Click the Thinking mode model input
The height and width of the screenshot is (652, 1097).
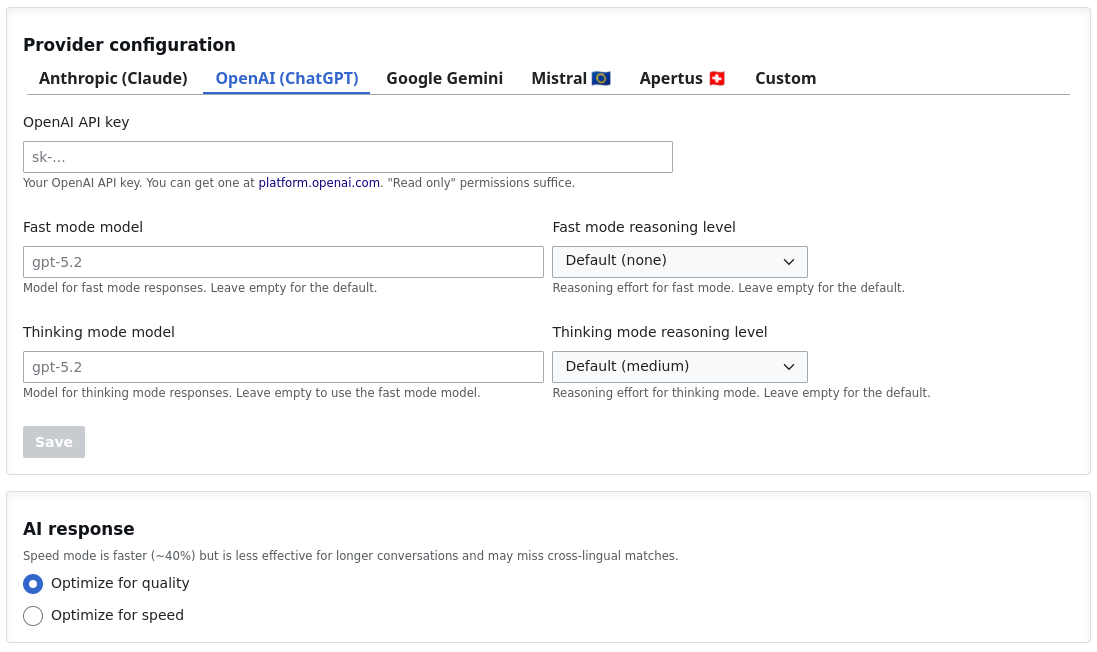[283, 367]
